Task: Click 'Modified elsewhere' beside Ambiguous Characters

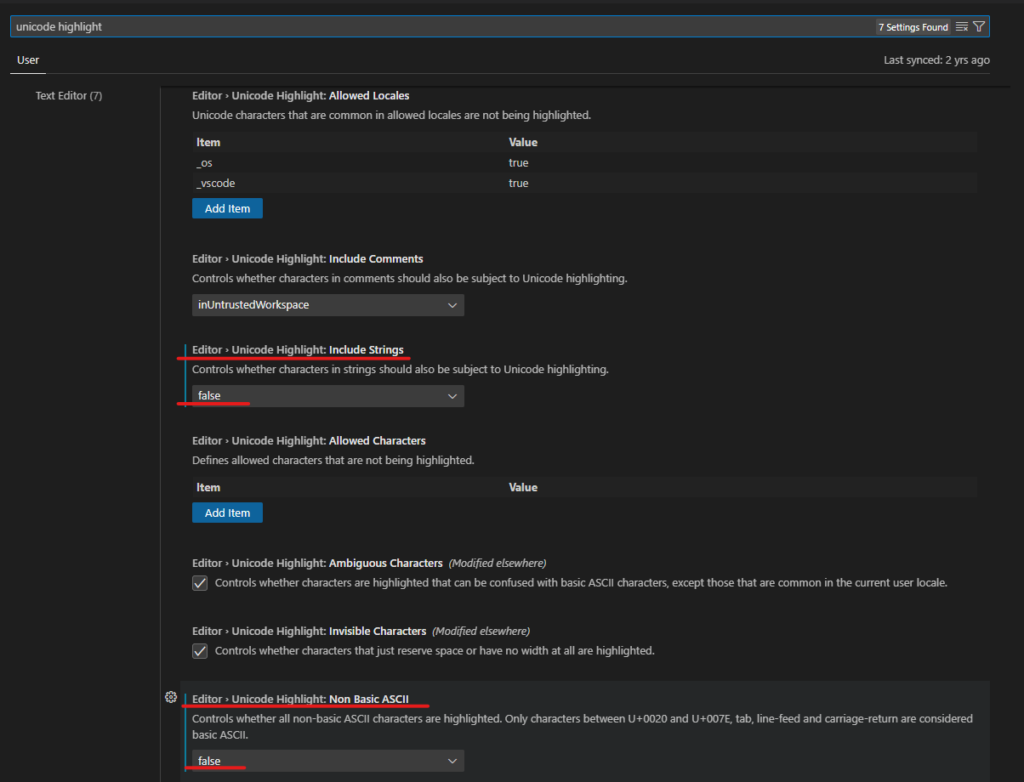Action: [x=497, y=563]
